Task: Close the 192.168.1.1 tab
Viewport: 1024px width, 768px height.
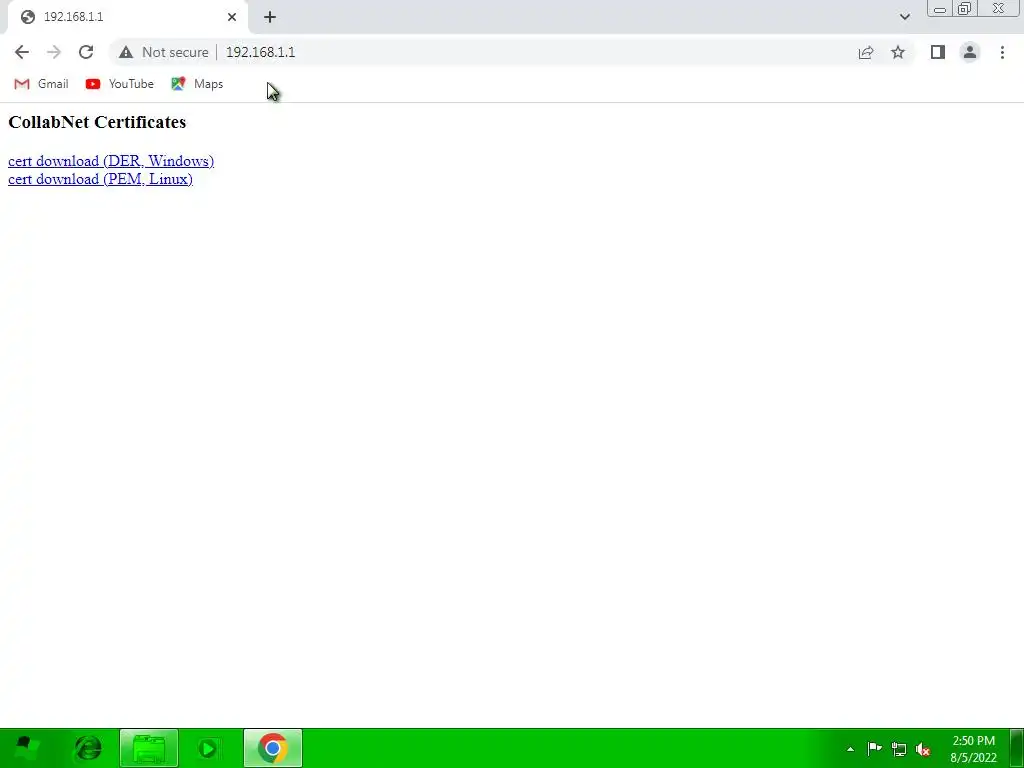Action: click(232, 17)
